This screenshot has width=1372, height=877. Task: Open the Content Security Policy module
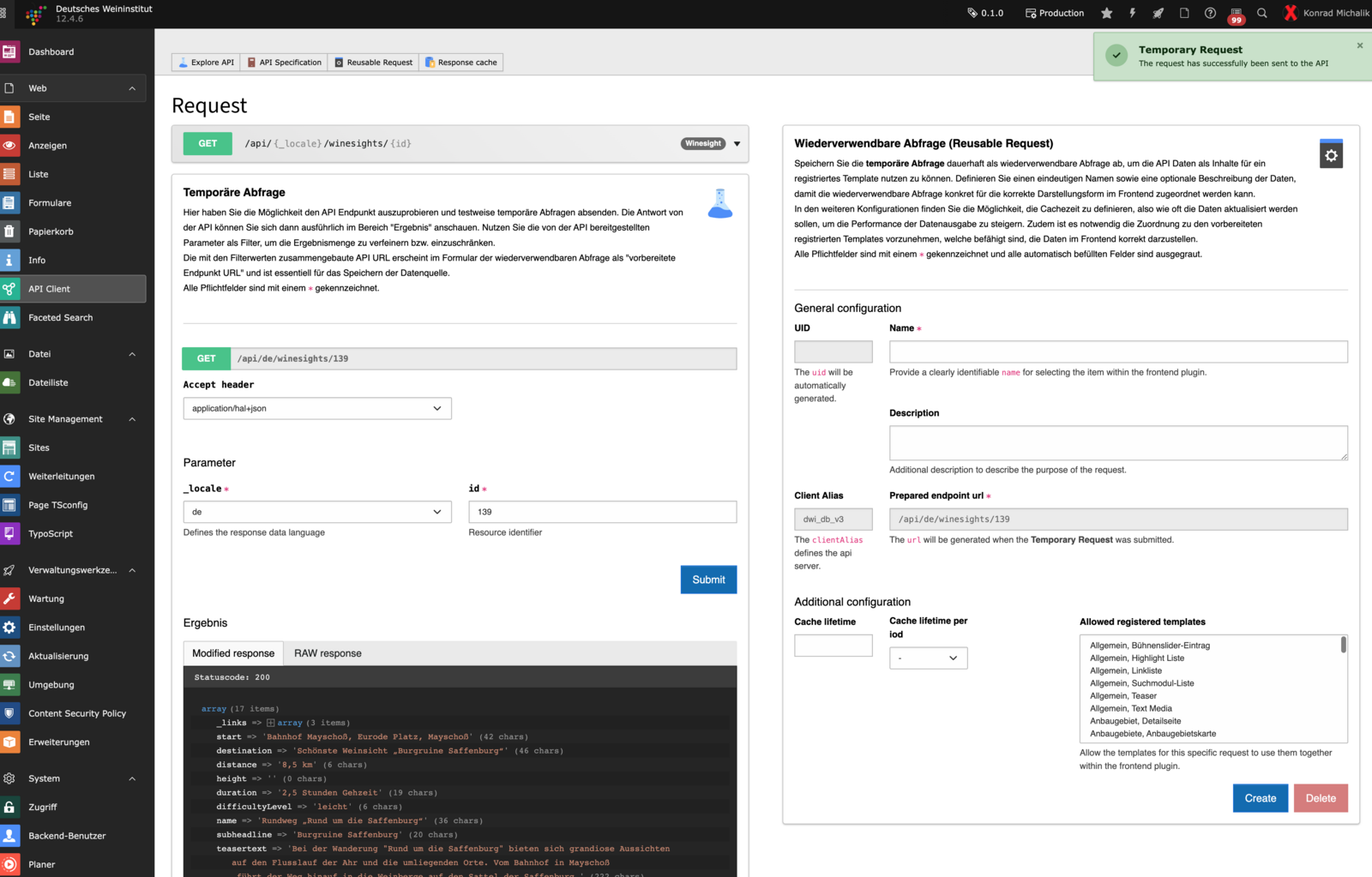pos(76,713)
